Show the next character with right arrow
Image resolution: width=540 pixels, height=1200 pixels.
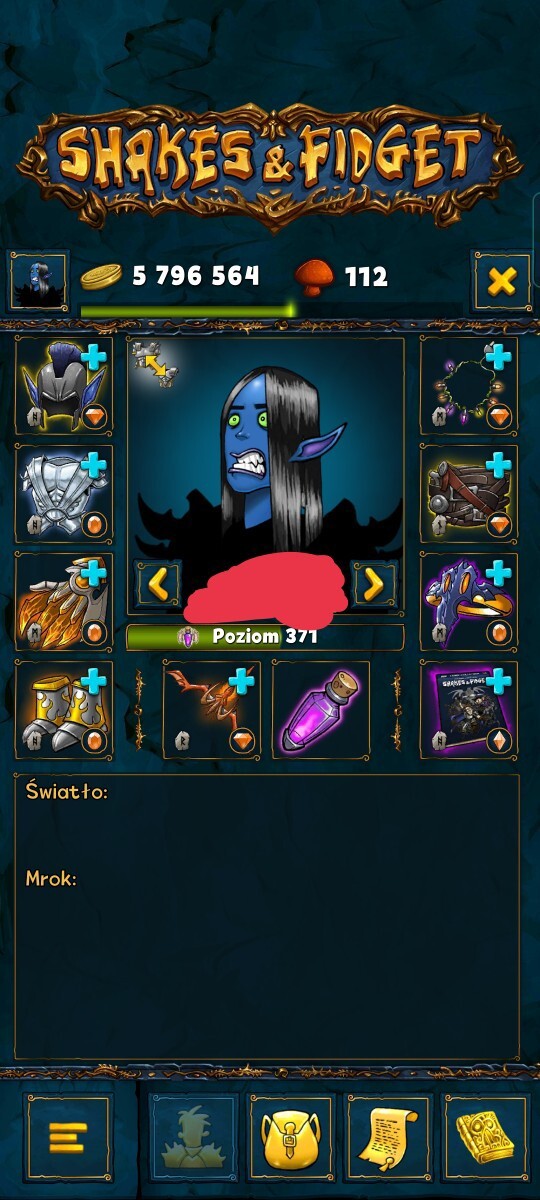(374, 584)
